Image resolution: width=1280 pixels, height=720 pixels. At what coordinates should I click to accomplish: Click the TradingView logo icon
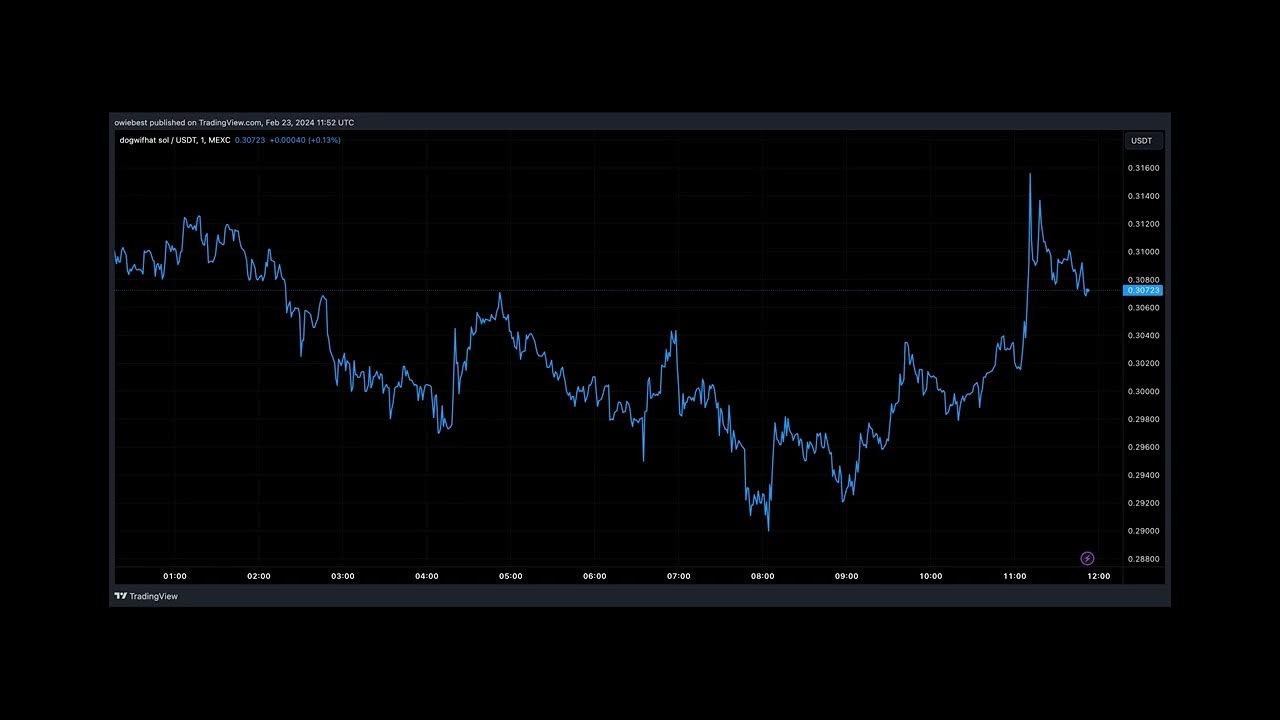tap(120, 596)
